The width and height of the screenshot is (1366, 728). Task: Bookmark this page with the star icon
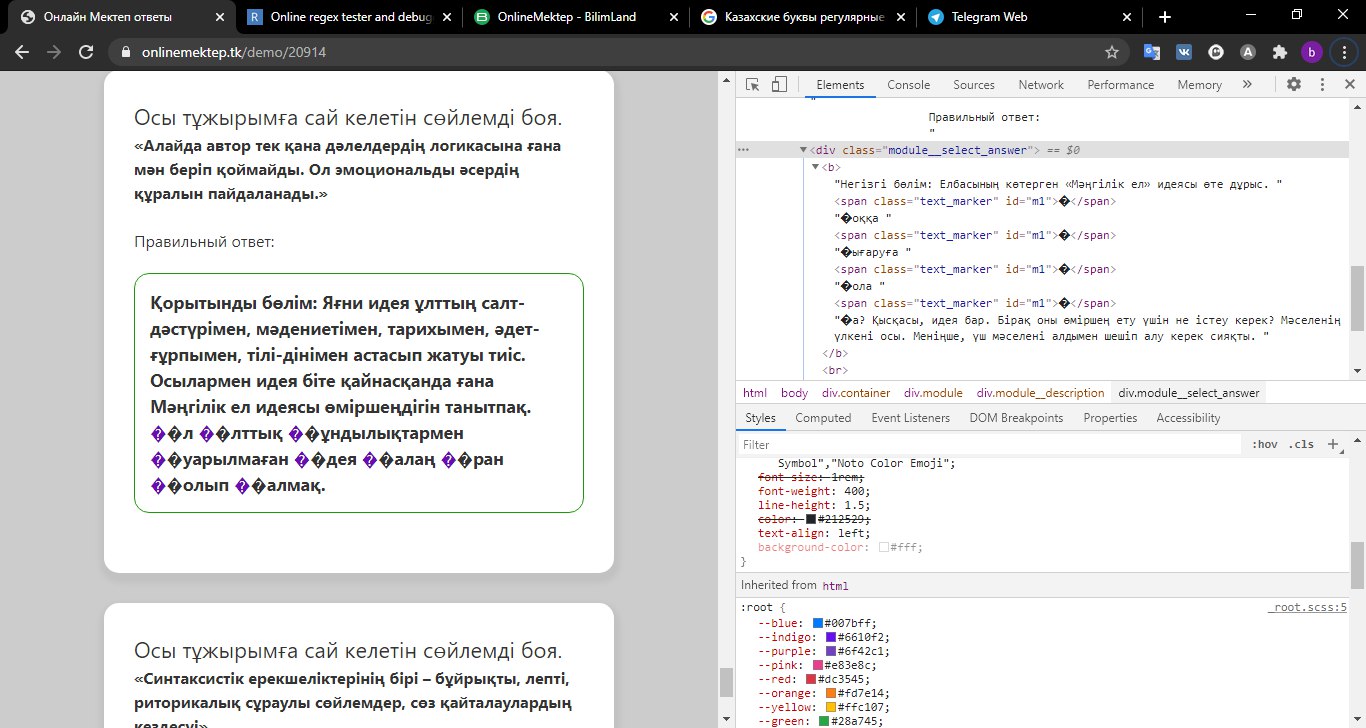tap(1111, 52)
